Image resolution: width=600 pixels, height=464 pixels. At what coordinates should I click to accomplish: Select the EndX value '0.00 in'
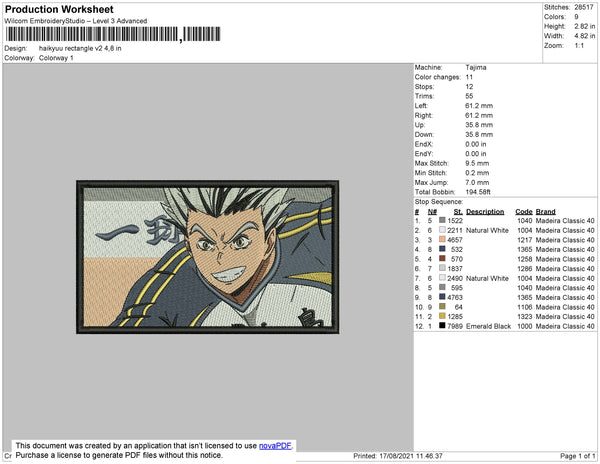point(476,144)
